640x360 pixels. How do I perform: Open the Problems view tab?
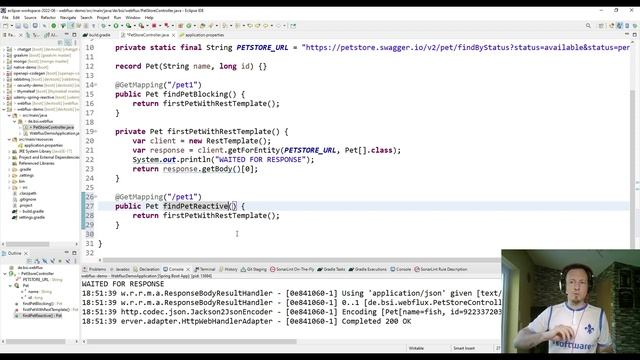95,269
